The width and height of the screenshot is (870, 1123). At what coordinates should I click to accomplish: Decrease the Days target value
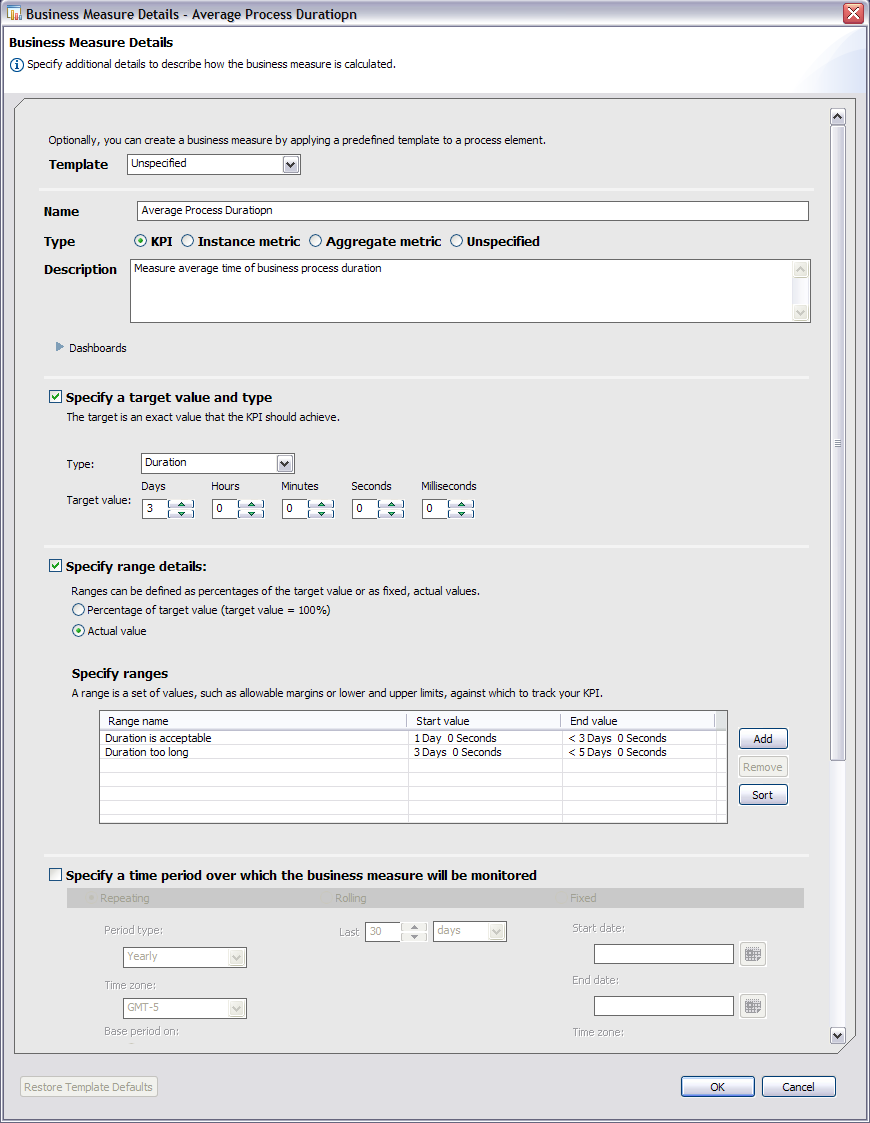pos(181,513)
